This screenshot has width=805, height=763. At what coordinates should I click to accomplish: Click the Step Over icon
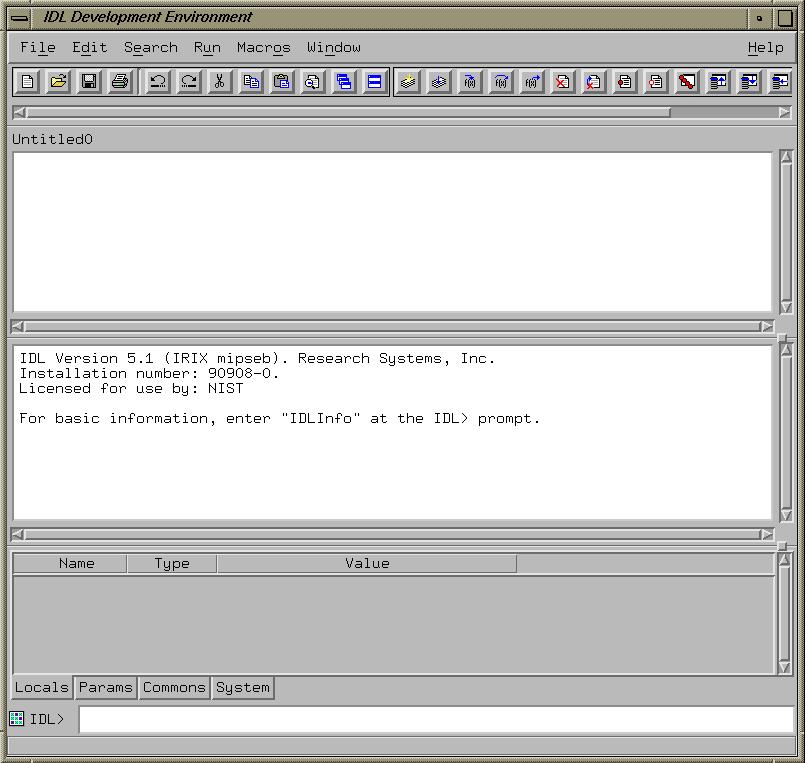point(501,82)
